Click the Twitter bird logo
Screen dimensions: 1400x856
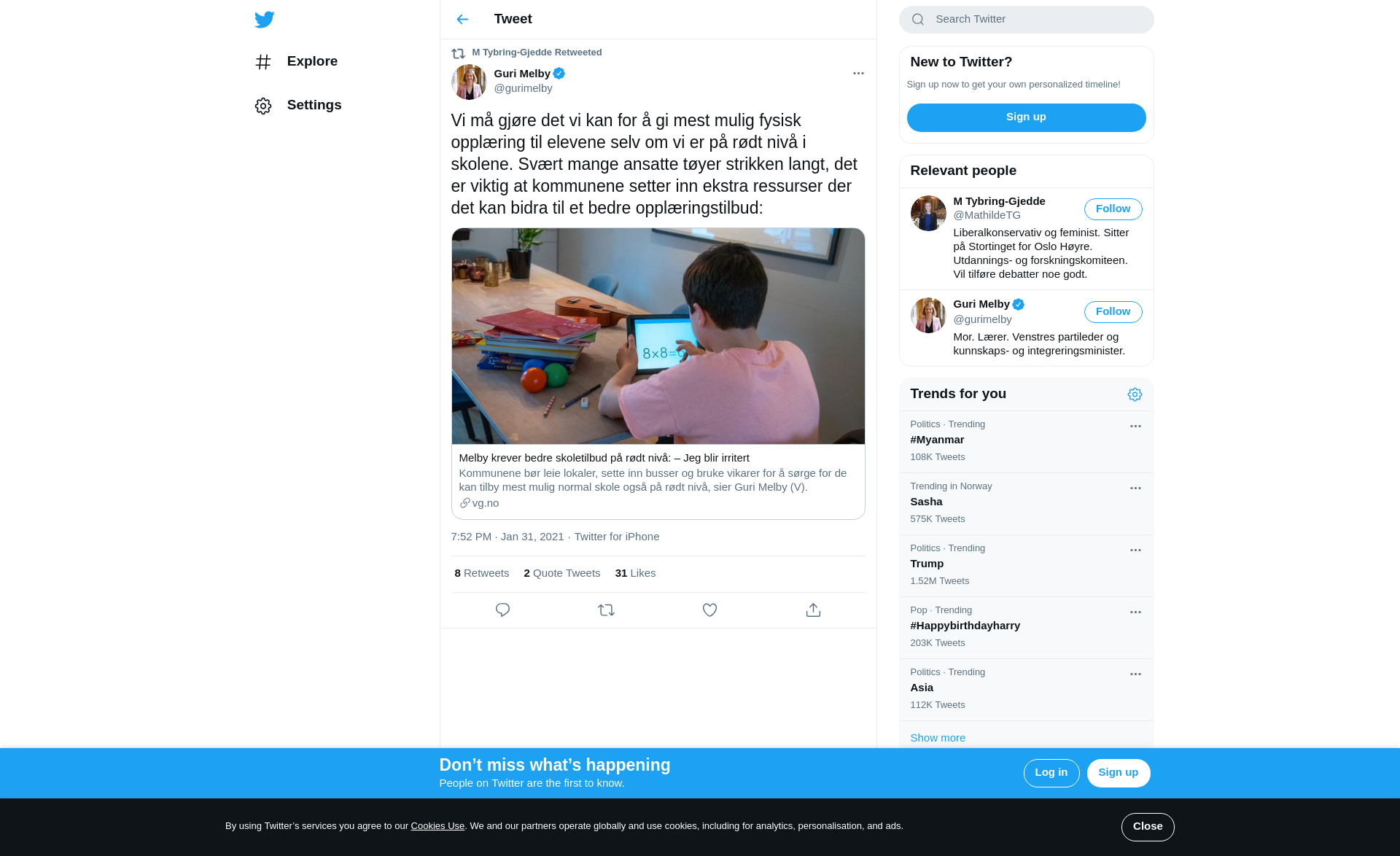(x=265, y=20)
